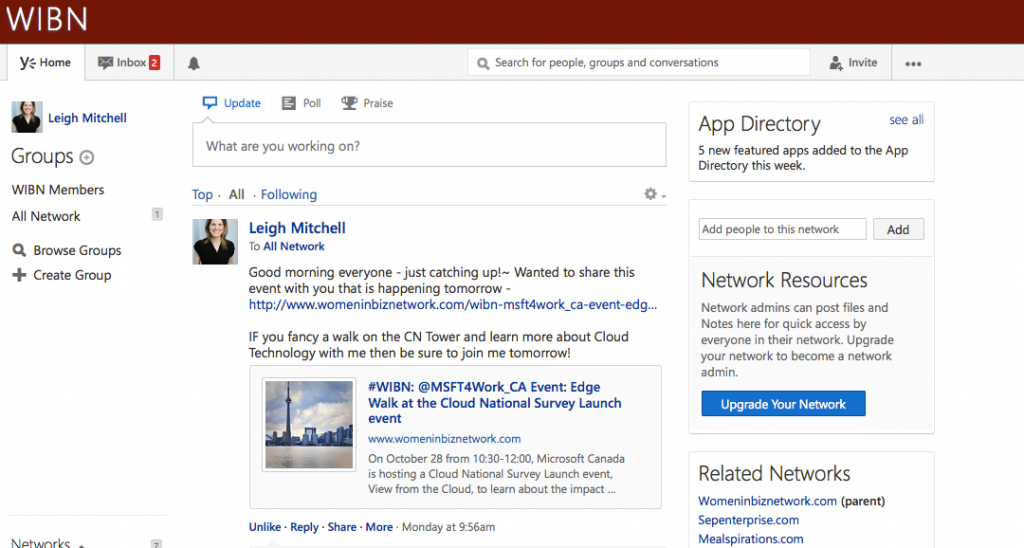Click Unlike on the post
The width and height of the screenshot is (1024, 548).
(264, 527)
